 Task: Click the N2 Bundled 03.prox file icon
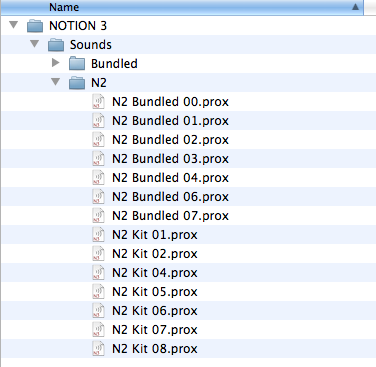(x=98, y=158)
